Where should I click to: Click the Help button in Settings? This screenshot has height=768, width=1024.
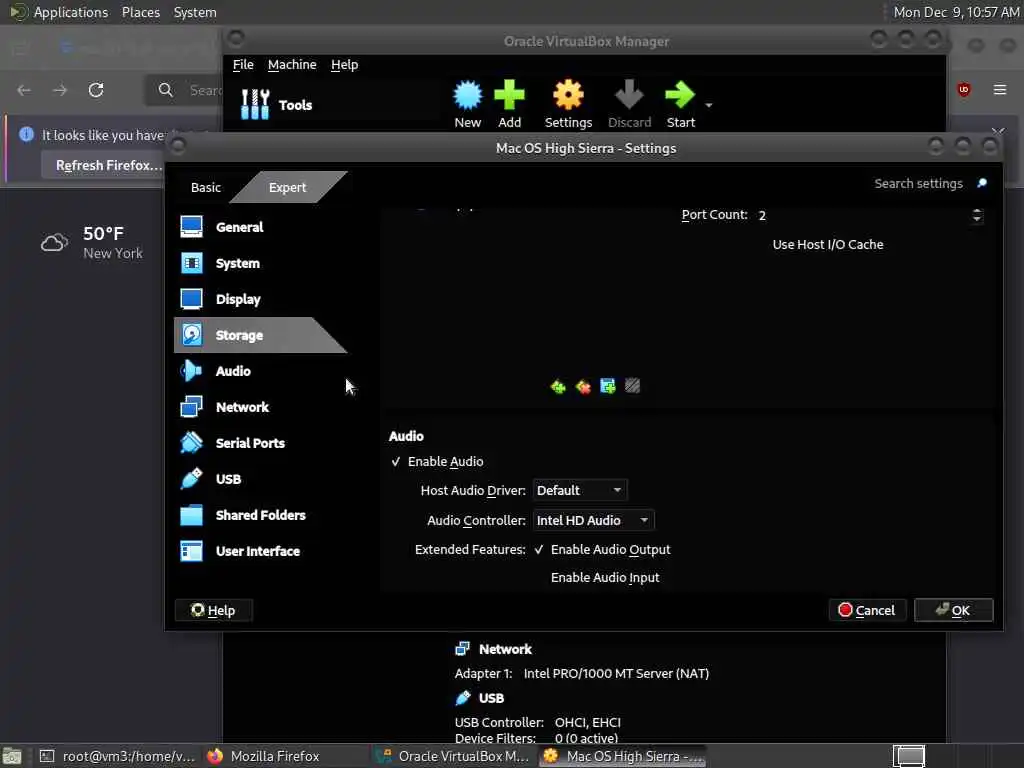click(214, 611)
